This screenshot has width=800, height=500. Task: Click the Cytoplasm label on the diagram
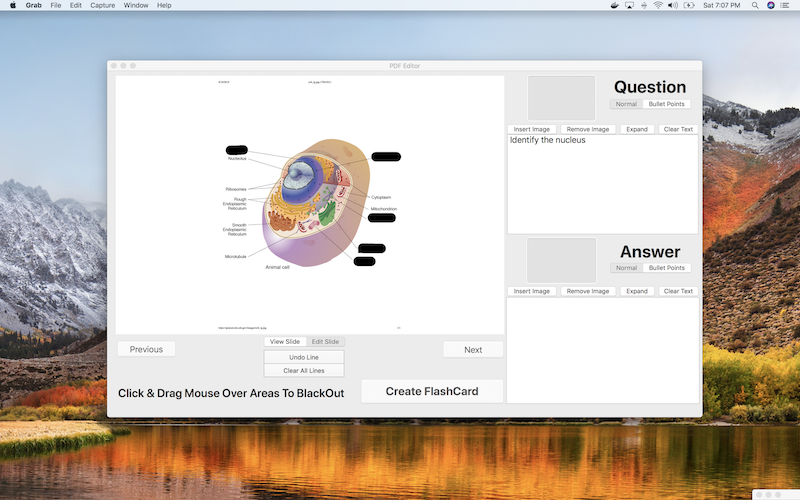[x=381, y=197]
